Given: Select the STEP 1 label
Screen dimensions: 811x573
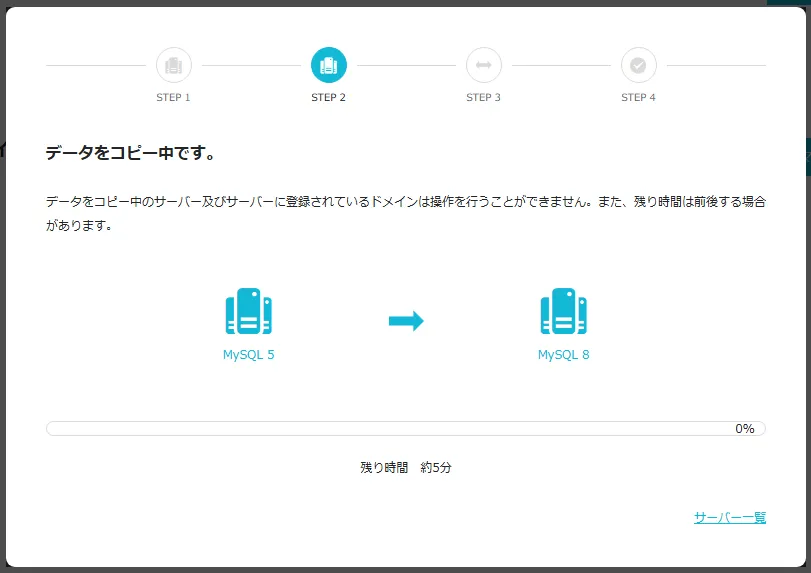Looking at the screenshot, I should pyautogui.click(x=173, y=98).
